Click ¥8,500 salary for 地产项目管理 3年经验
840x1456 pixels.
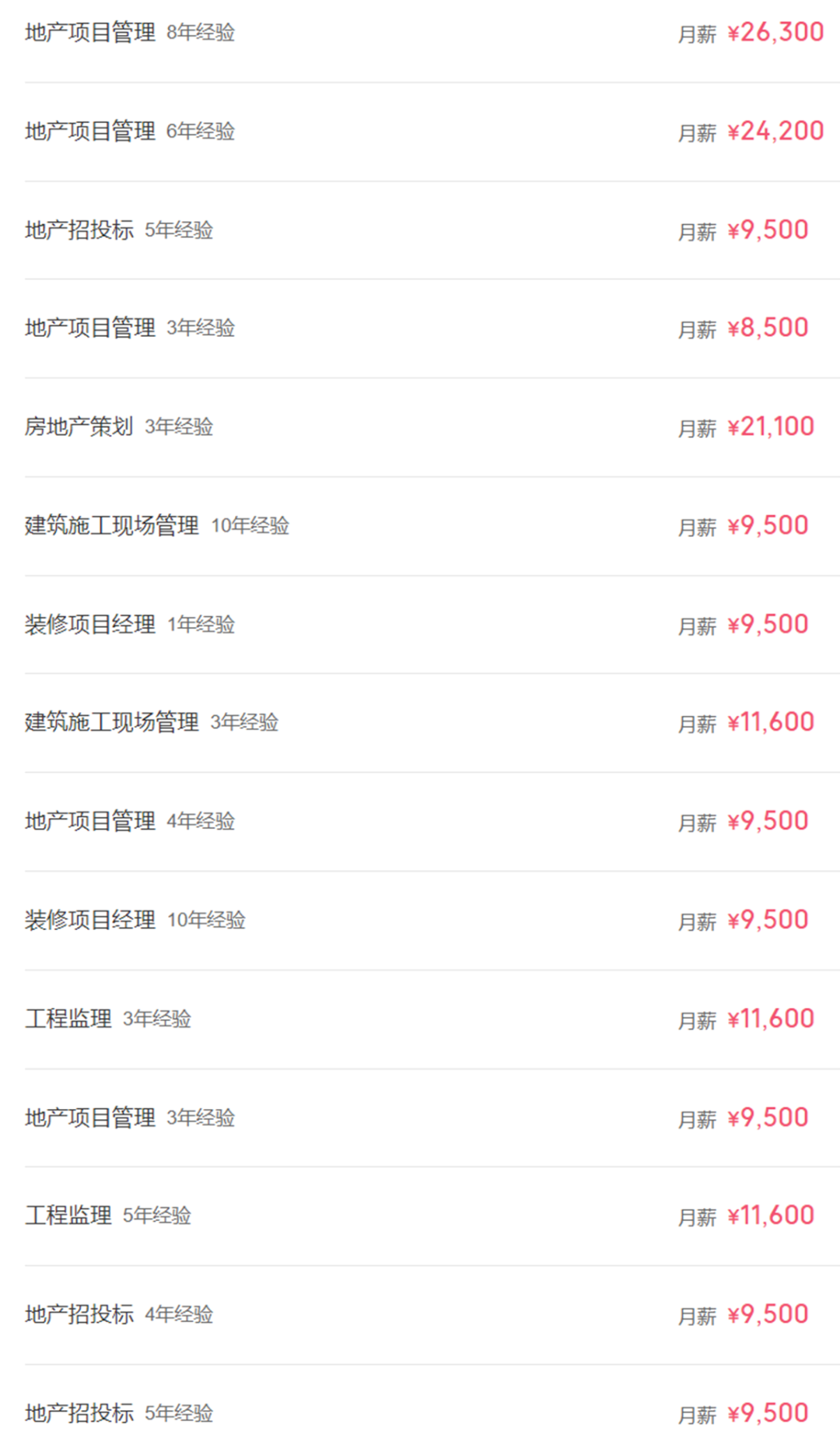point(768,328)
